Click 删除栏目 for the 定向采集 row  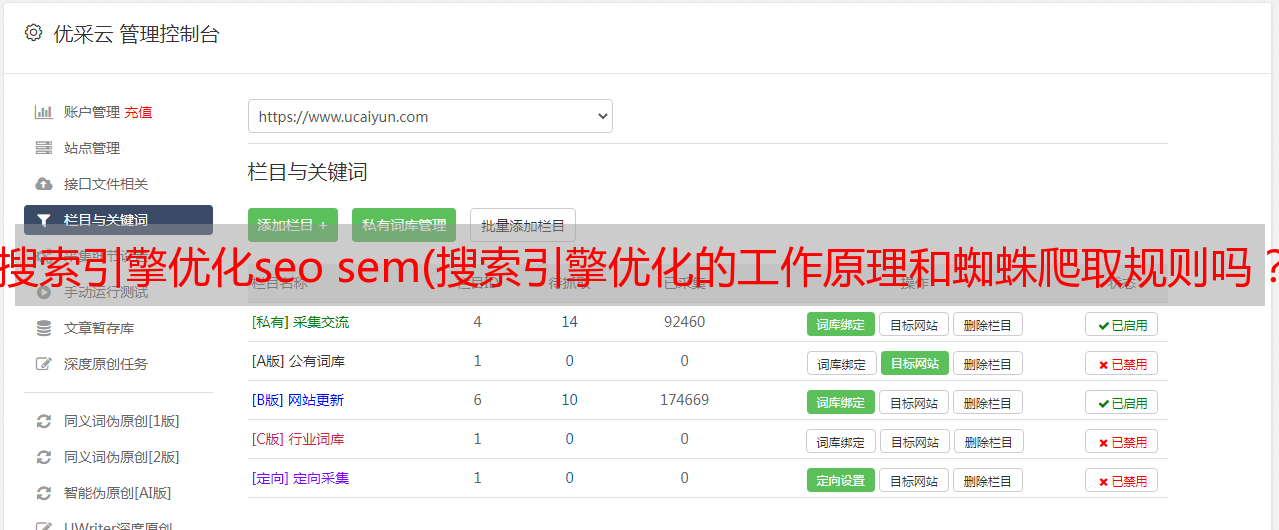point(987,480)
